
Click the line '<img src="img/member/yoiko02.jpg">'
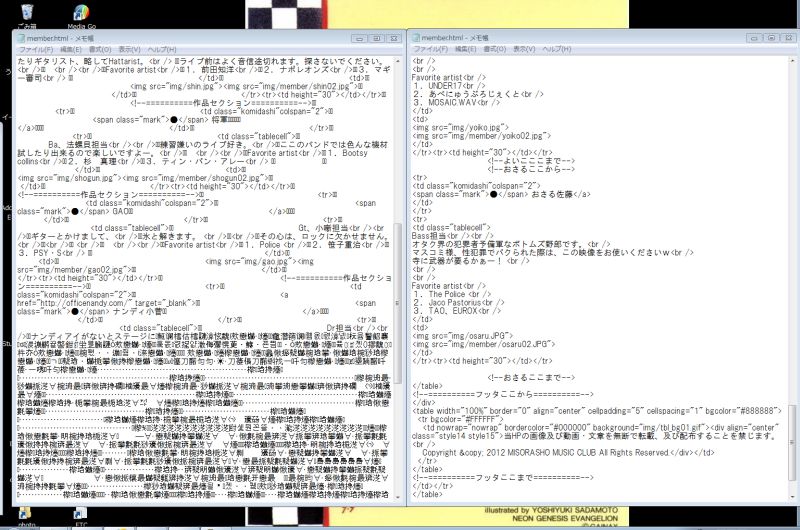point(482,136)
